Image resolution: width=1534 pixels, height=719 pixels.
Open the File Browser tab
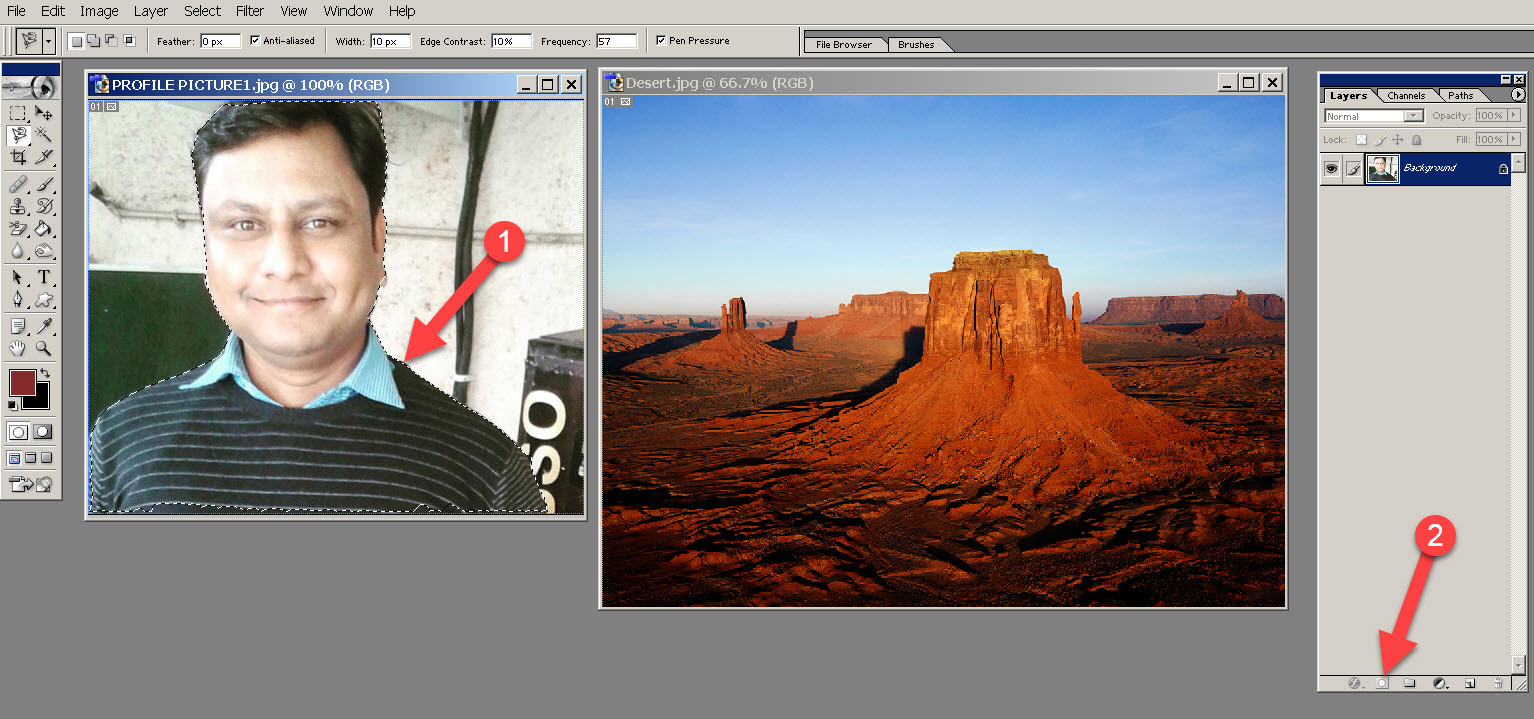tap(843, 45)
